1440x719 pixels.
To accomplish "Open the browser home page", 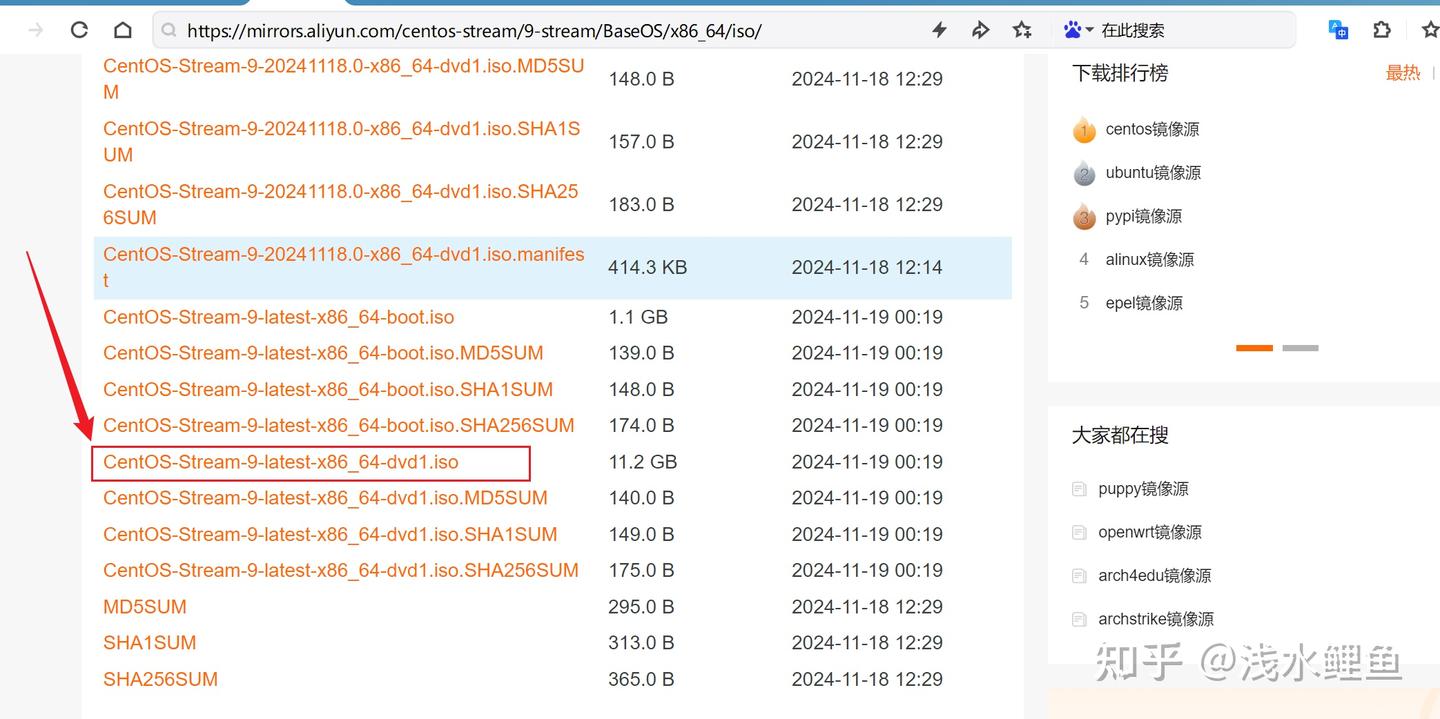I will [121, 29].
